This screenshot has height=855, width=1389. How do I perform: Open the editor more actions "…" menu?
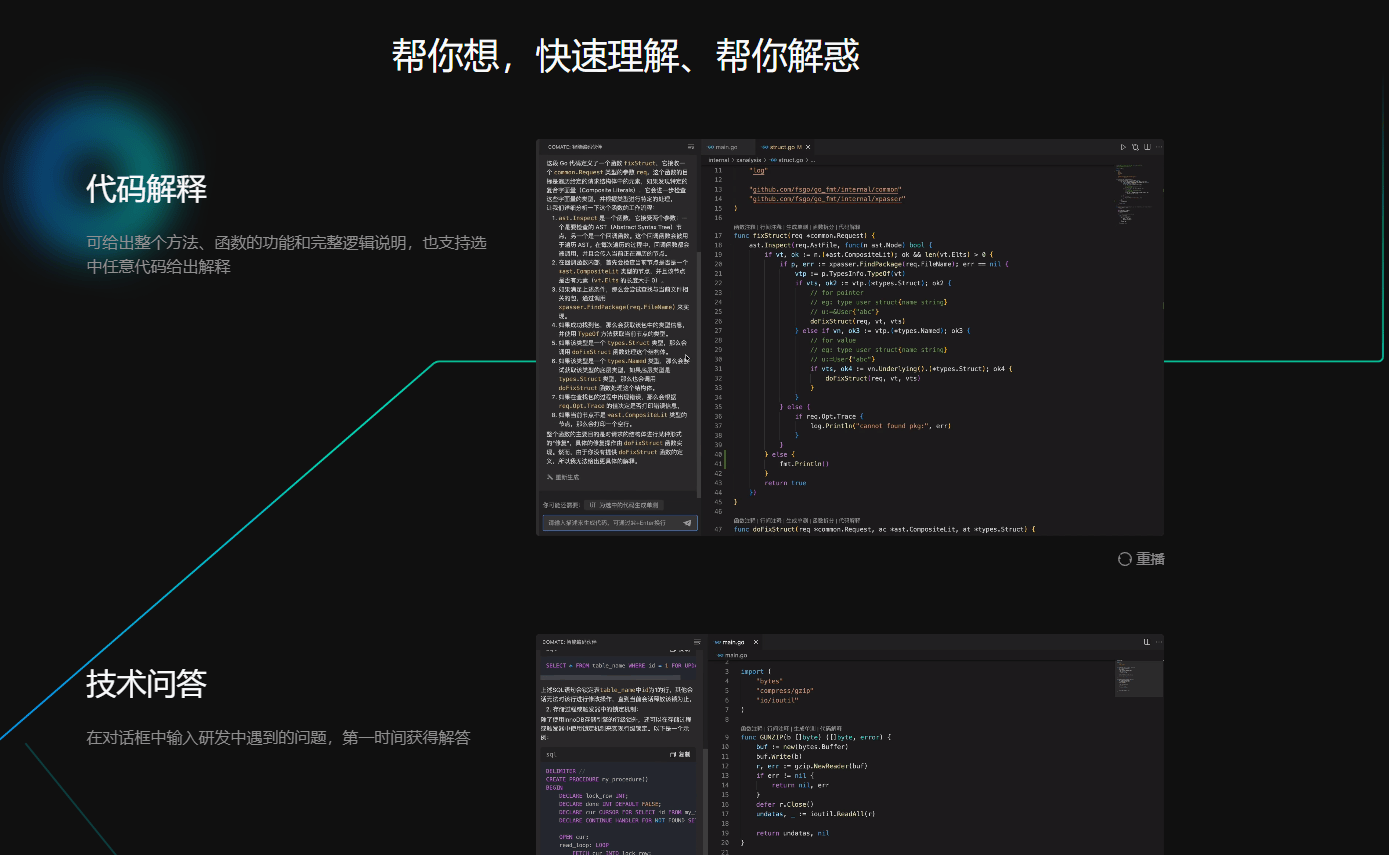(x=1158, y=147)
